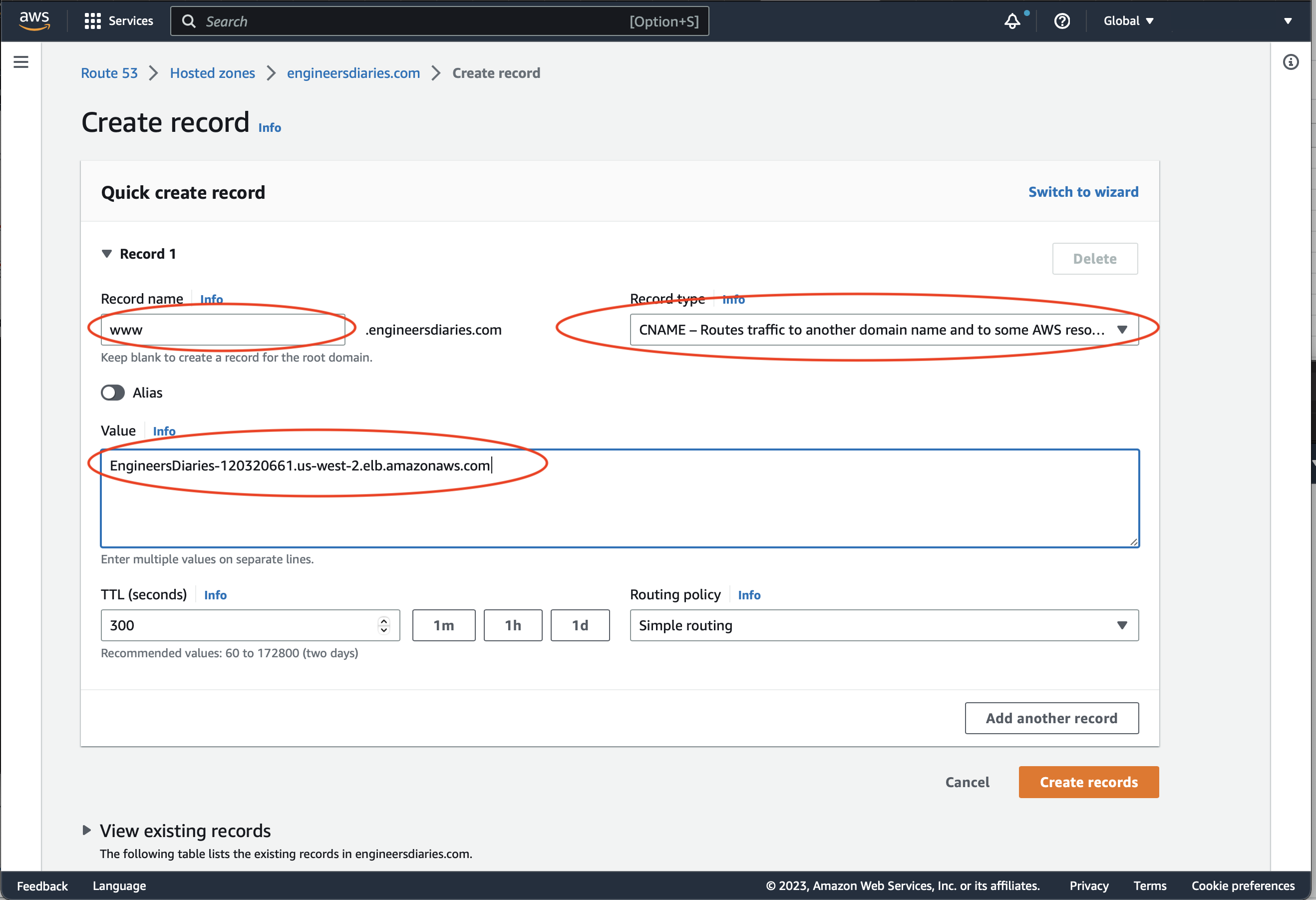
Task: Click the TTL stepper arrows
Action: click(x=384, y=625)
